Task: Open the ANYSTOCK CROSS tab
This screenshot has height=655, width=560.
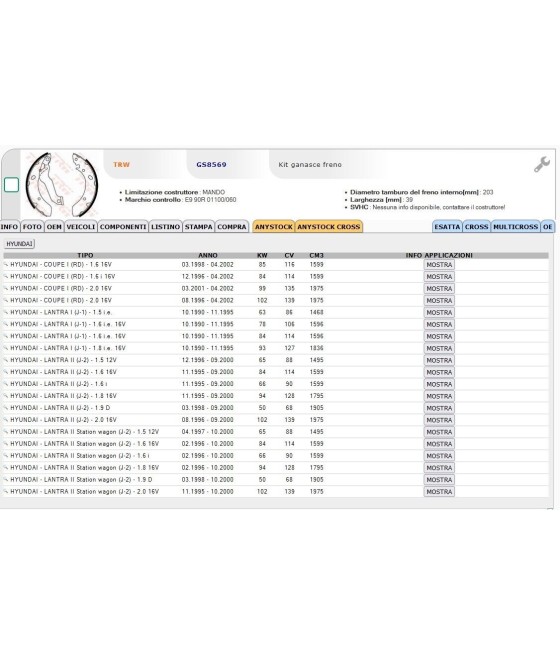Action: tap(329, 227)
